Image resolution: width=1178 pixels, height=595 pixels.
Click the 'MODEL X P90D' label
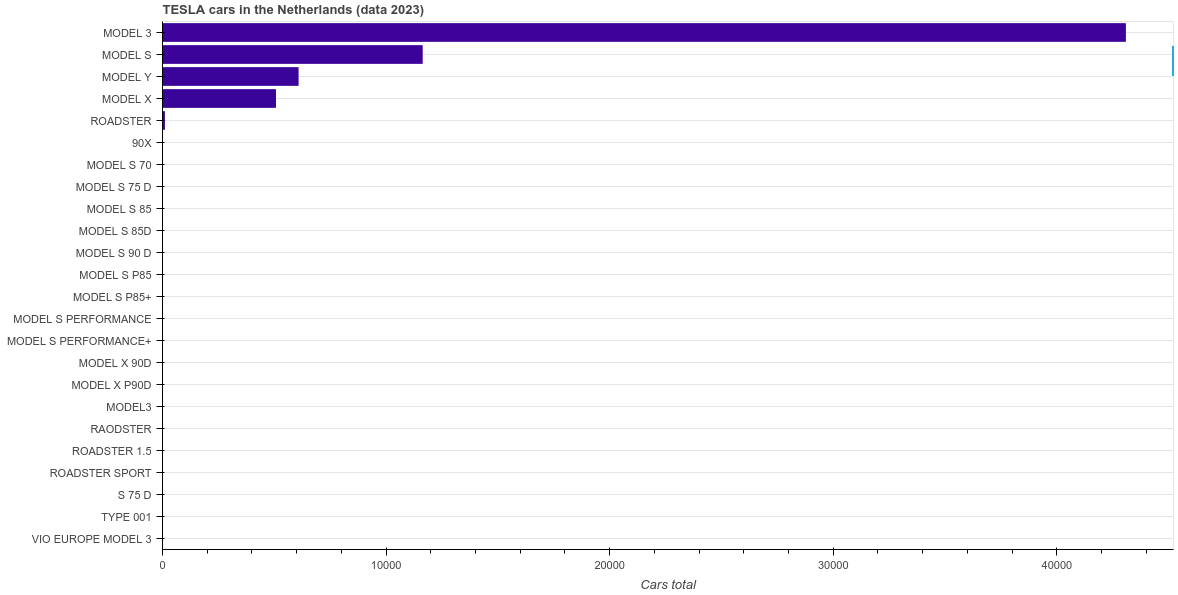[x=111, y=385]
